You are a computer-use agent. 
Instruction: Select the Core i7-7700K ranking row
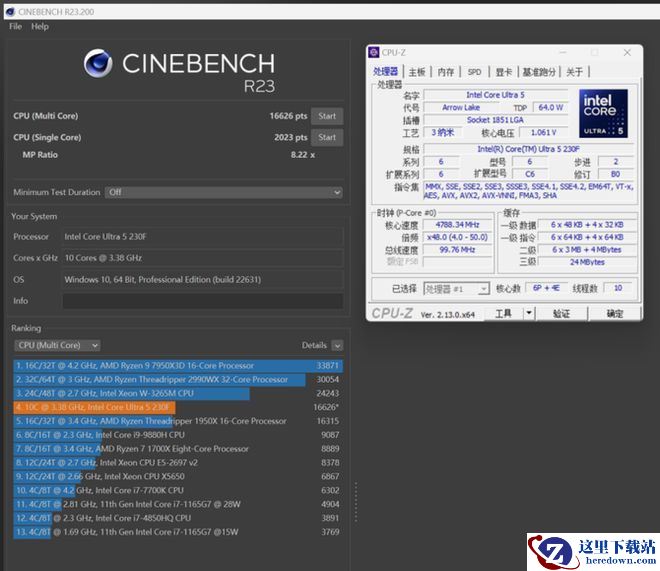(x=178, y=491)
